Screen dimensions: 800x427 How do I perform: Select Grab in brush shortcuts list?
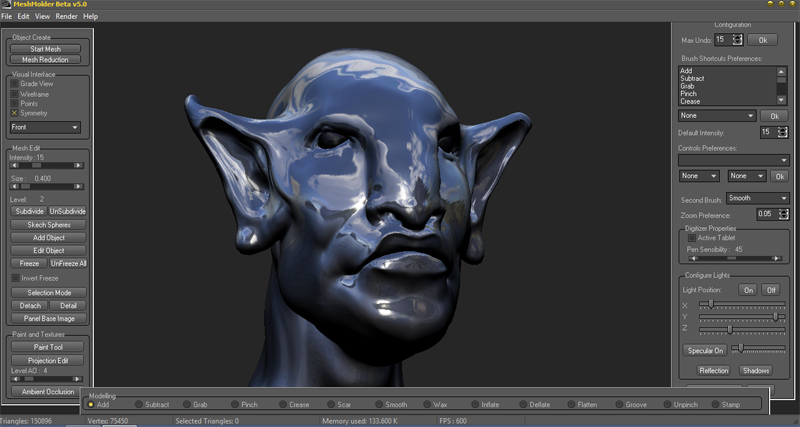687,86
